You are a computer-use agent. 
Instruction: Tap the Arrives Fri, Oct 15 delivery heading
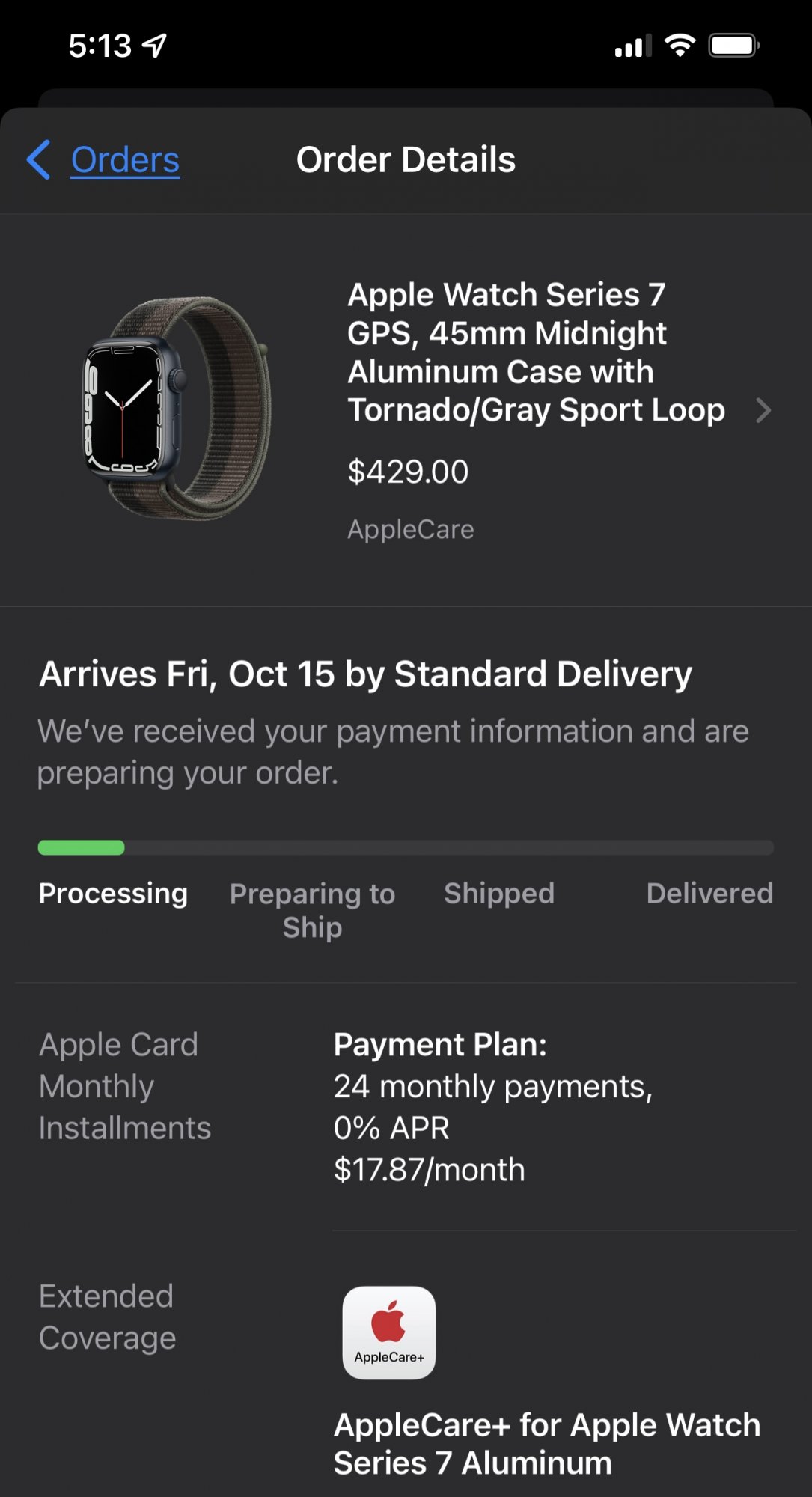pyautogui.click(x=365, y=674)
